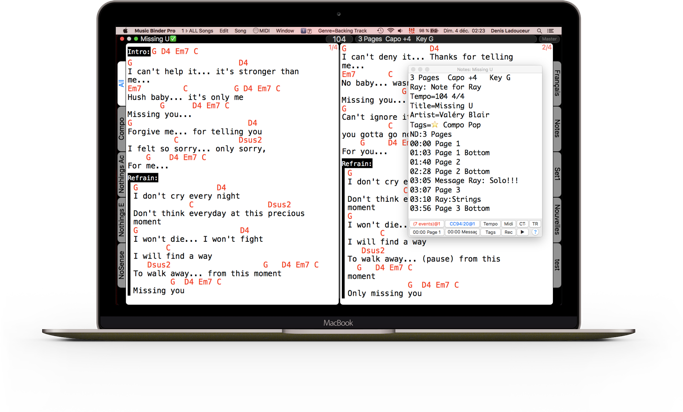This screenshot has height=412, width=683.
Task: Click the Denis Ladouceur user menu
Action: (x=510, y=31)
